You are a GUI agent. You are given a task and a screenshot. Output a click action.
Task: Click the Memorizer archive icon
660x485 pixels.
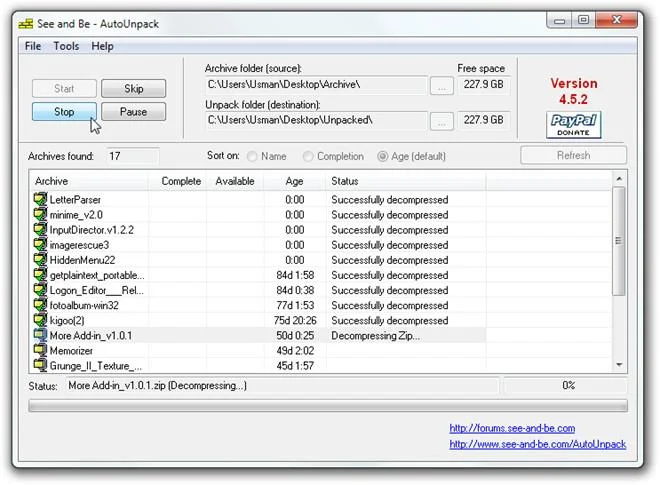40,351
